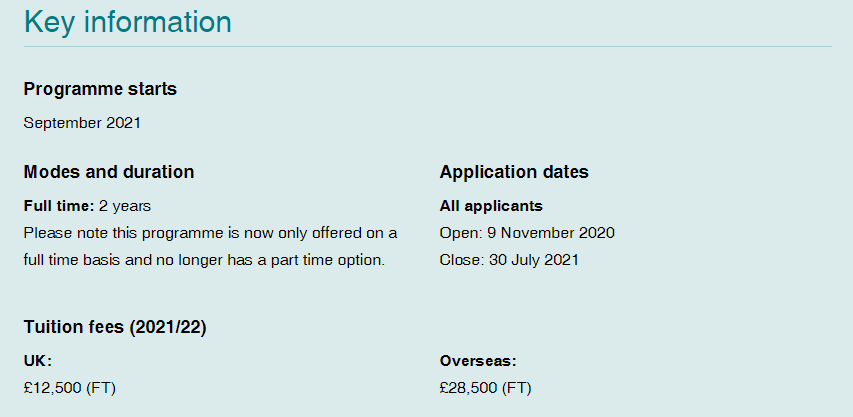Image resolution: width=853 pixels, height=417 pixels.
Task: Click the Open: 9 November 2020 date
Action: pyautogui.click(x=527, y=233)
